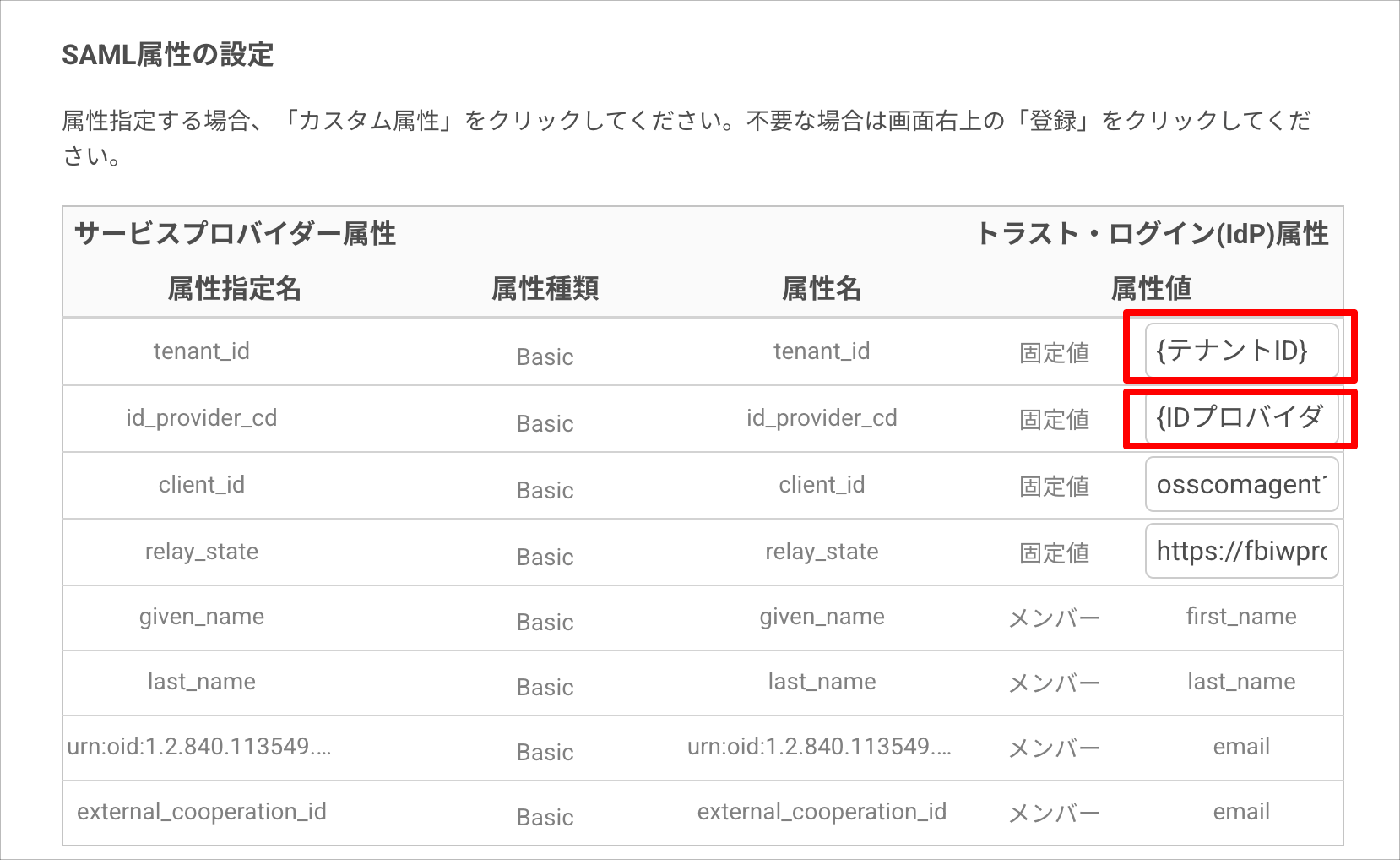The image size is (1400, 860).
Task: Focus the {IDプロバイダ value input field
Action: (1240, 417)
